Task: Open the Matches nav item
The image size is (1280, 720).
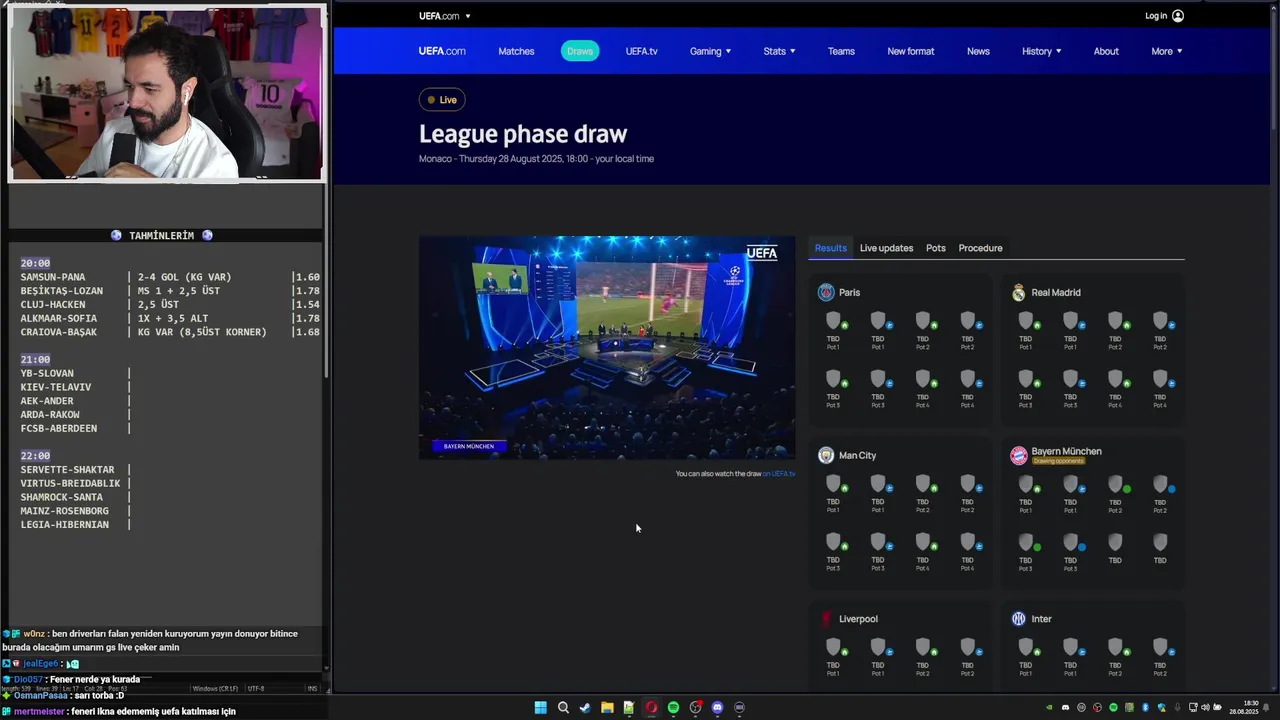Action: 516,51
